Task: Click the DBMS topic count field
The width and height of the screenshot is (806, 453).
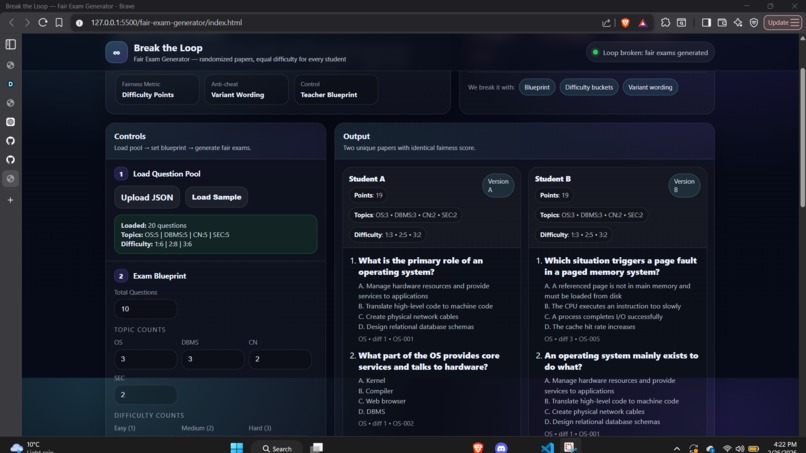Action: click(x=213, y=359)
